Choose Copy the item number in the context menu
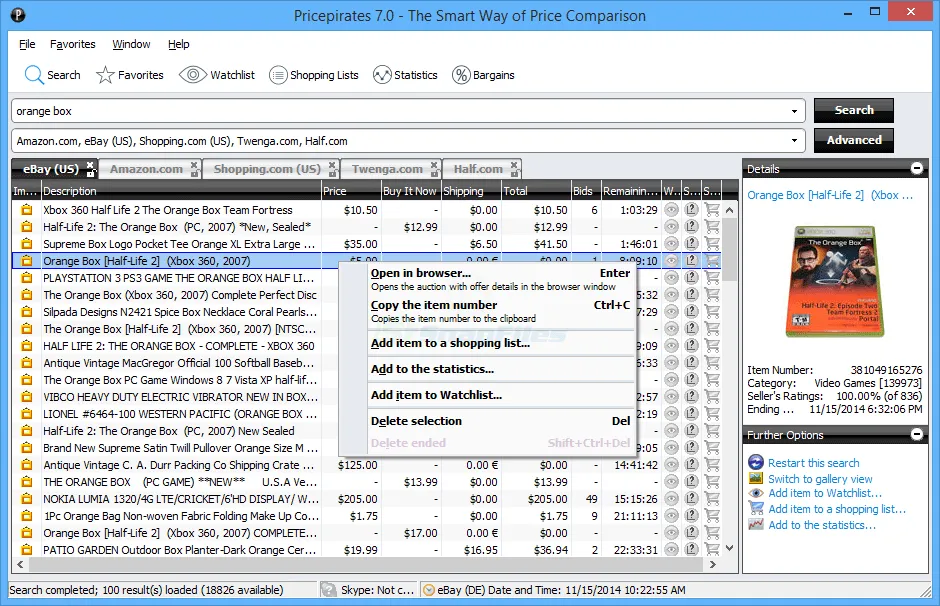 501,311
